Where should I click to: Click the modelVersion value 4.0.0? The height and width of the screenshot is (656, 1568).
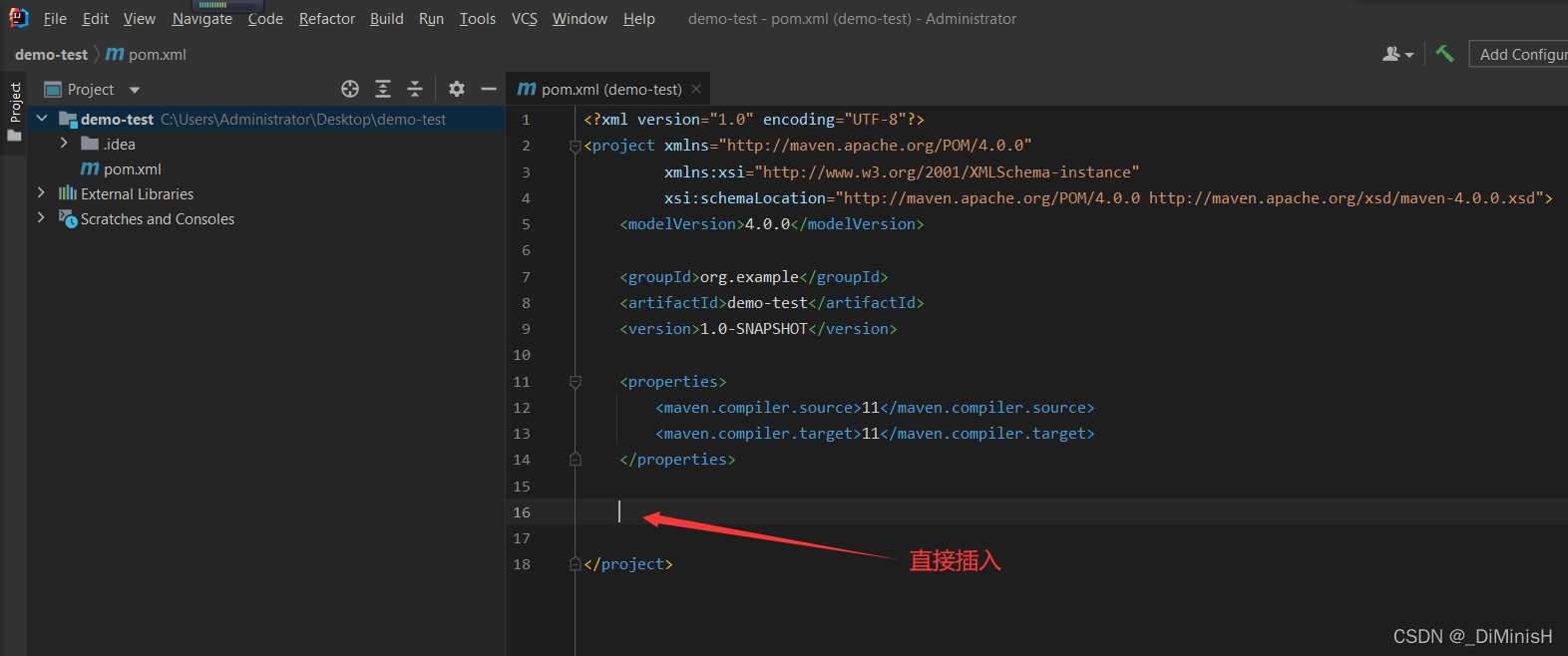(x=768, y=224)
